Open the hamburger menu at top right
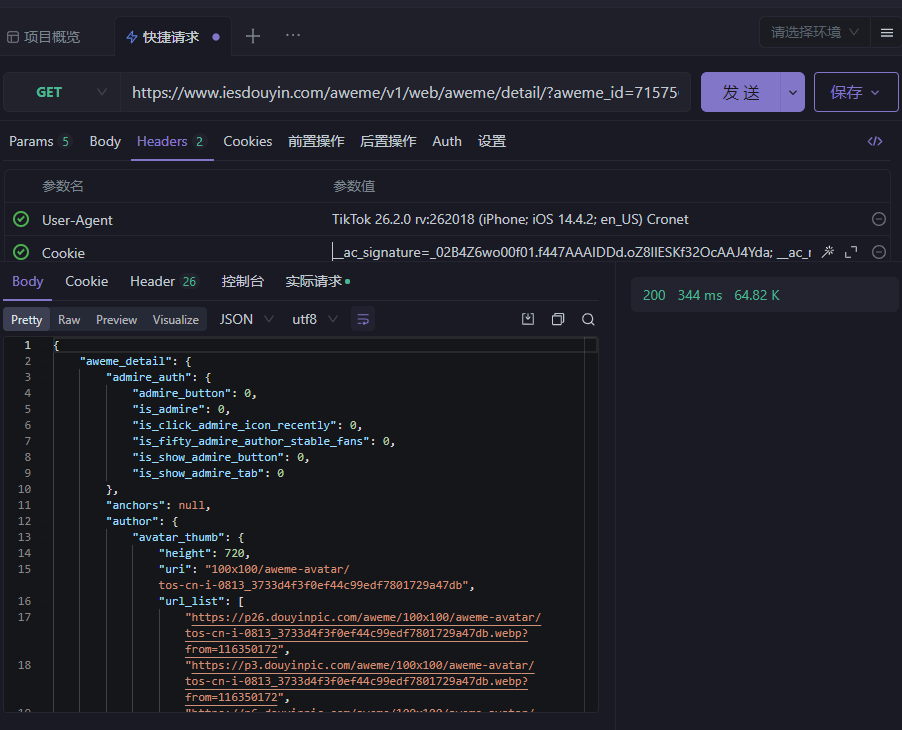 pos(886,33)
